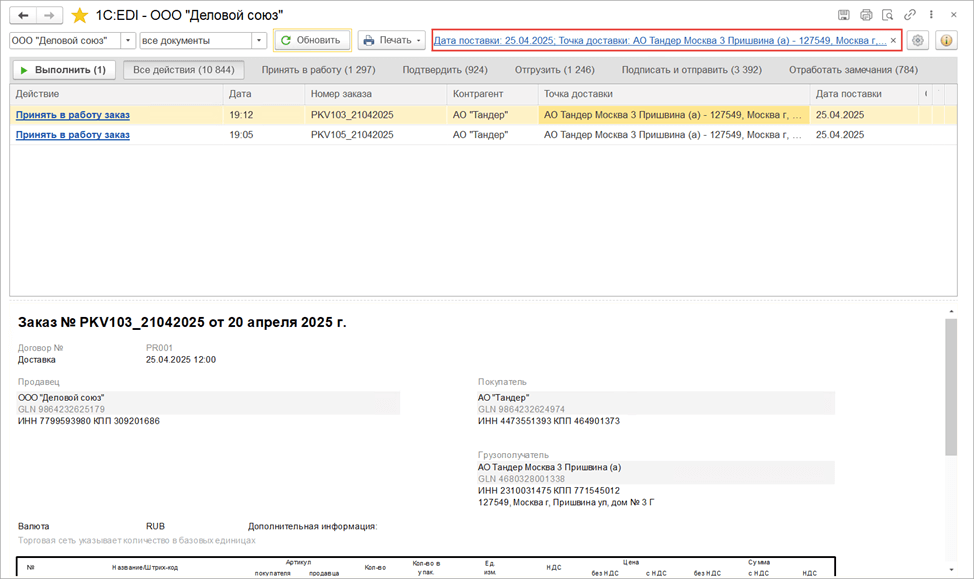This screenshot has width=974, height=579.
Task: Open the "все документы" dropdown list
Action: click(x=259, y=41)
